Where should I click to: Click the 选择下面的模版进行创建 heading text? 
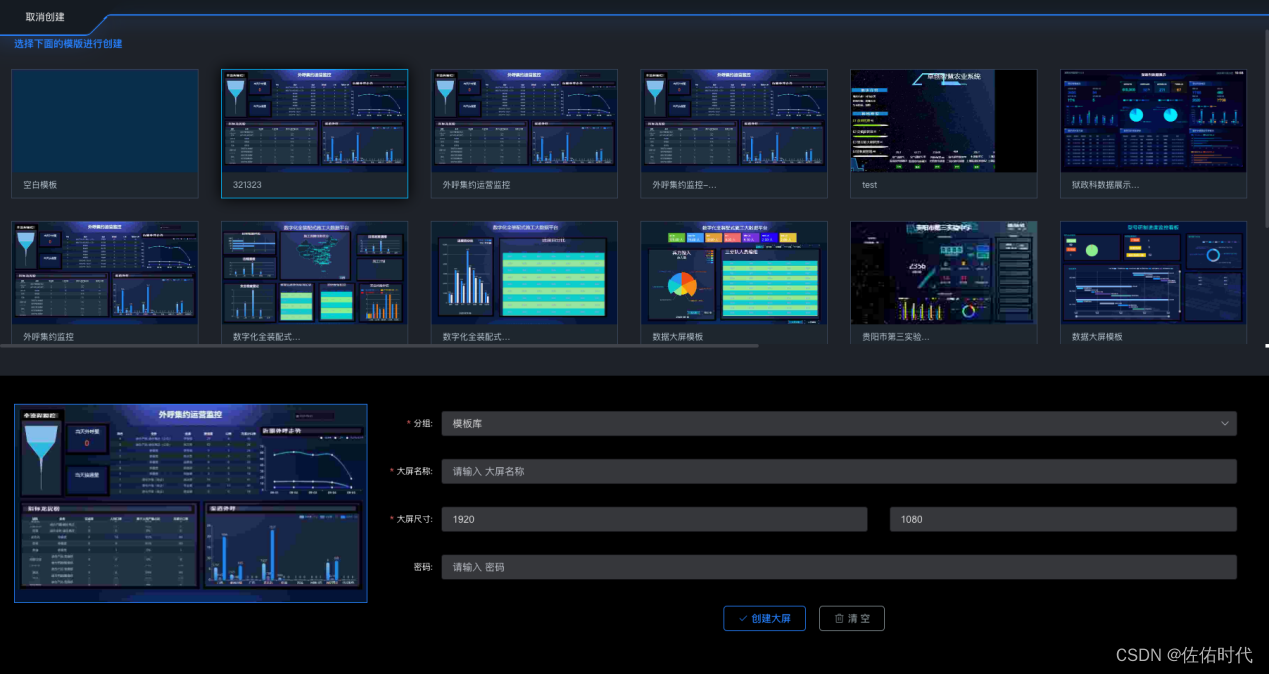tap(68, 44)
